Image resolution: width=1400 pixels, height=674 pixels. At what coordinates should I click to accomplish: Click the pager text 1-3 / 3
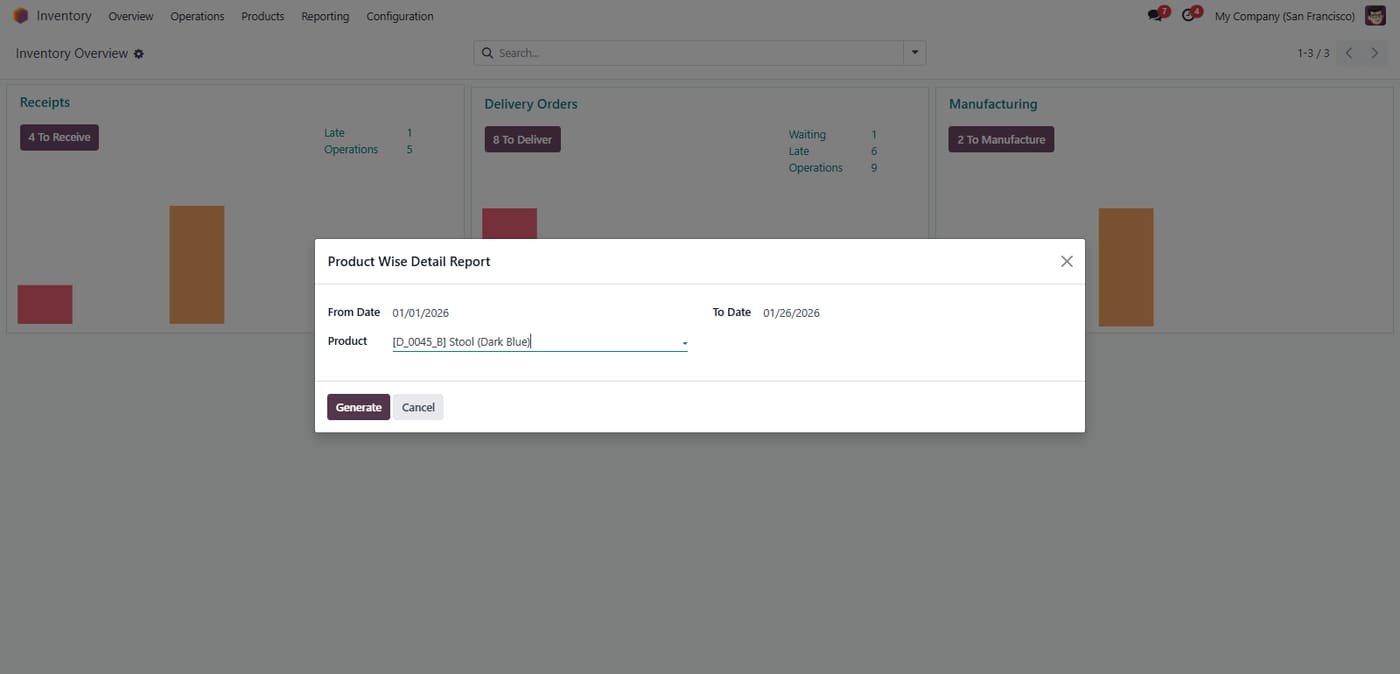(x=1313, y=53)
